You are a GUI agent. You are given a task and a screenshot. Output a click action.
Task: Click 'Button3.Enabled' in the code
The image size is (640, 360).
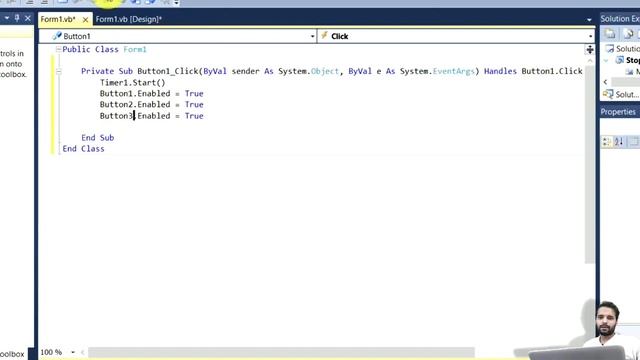coord(135,116)
